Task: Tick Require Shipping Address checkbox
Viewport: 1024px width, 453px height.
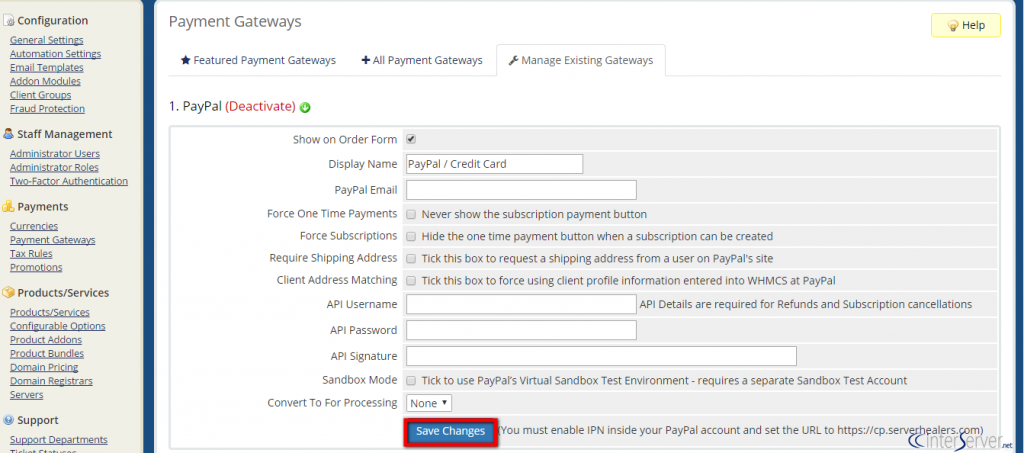Action: (411, 258)
